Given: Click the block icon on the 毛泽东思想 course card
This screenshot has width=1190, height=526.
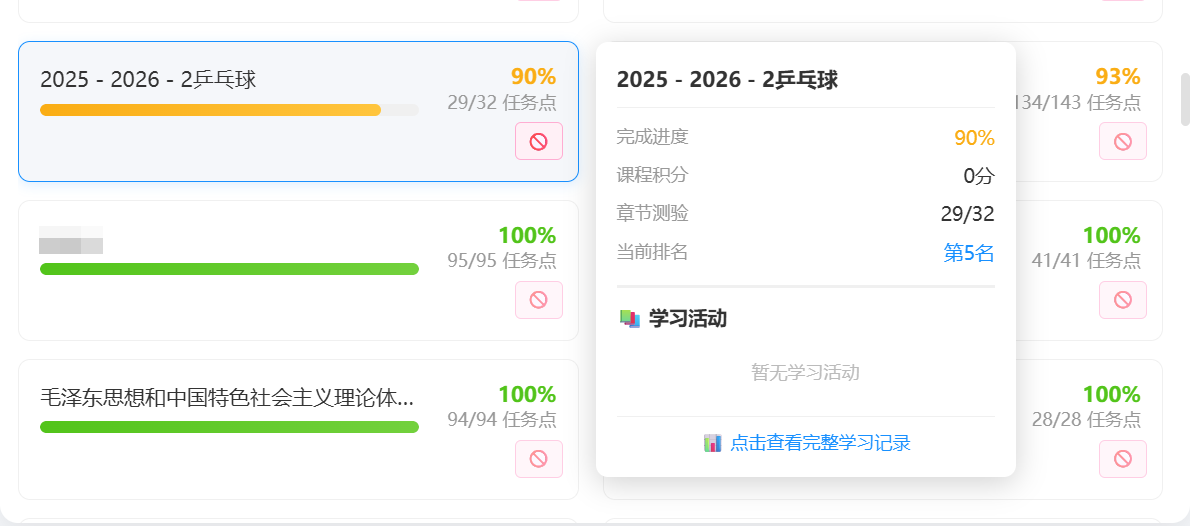Looking at the screenshot, I should click(539, 459).
